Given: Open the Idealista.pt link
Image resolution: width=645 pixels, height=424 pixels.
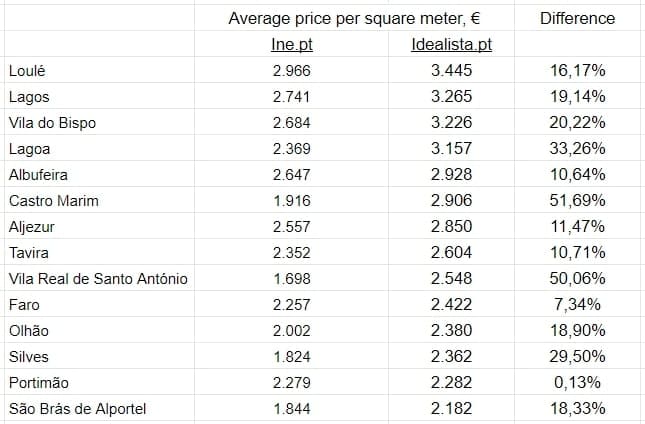Looking at the screenshot, I should click(x=451, y=45).
